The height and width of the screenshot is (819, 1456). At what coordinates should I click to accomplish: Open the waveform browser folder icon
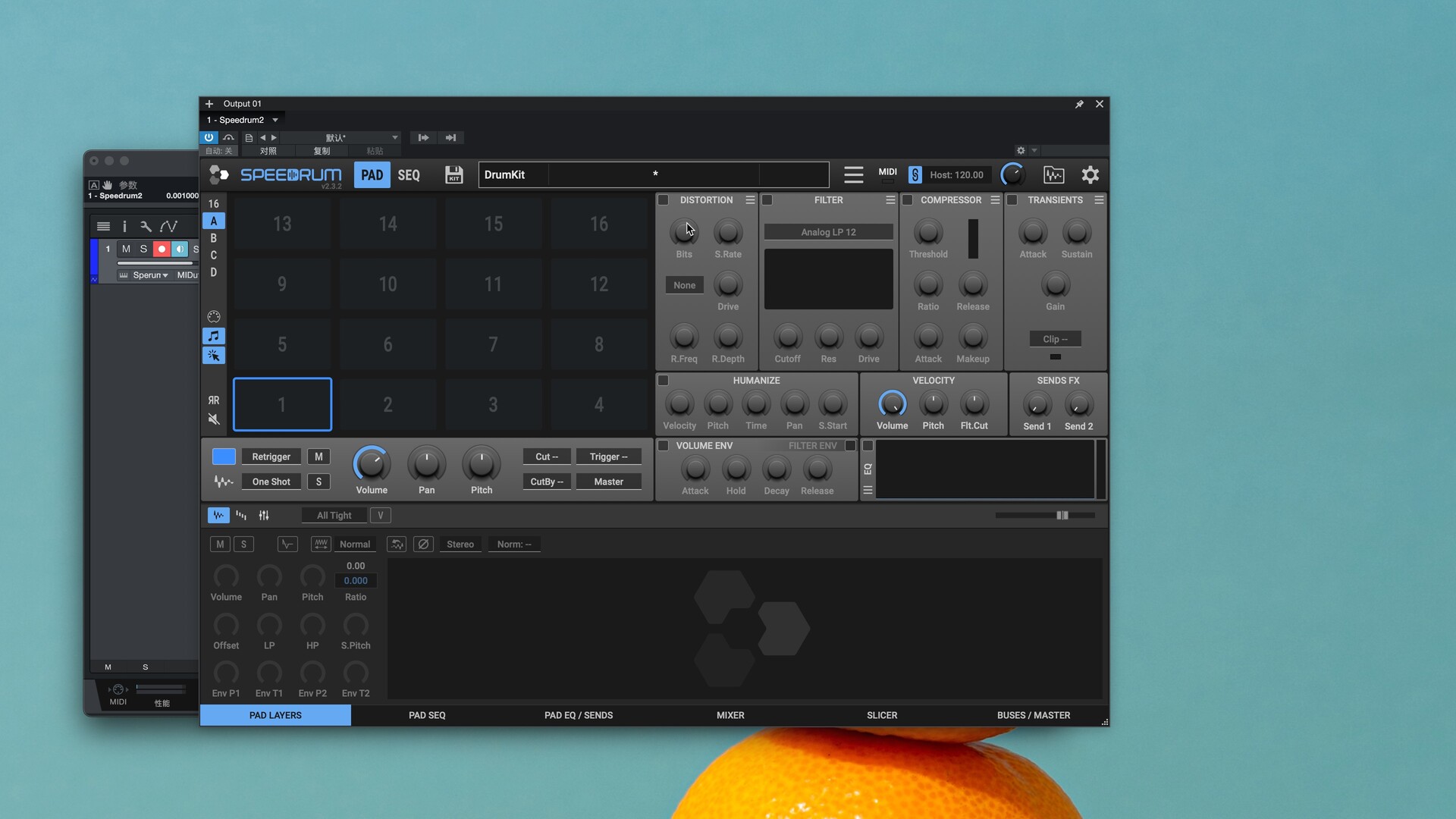(x=1053, y=175)
